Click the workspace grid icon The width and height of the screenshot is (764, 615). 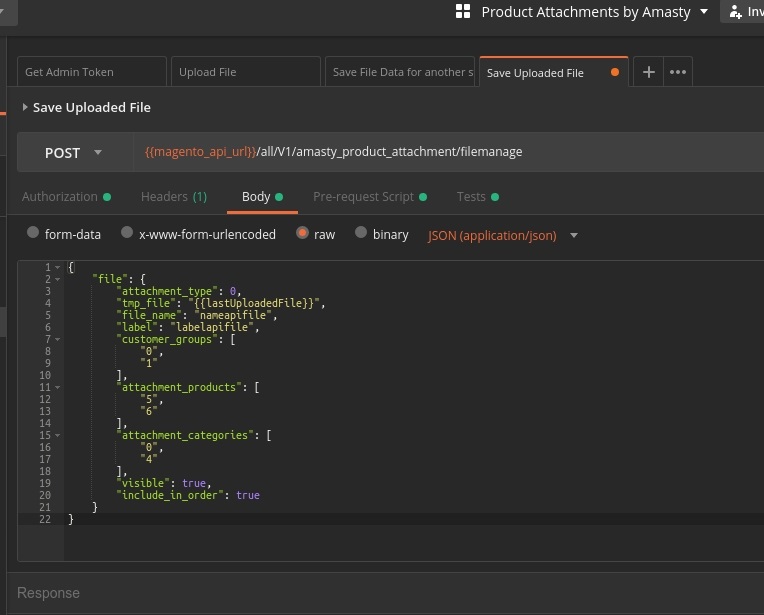462,12
